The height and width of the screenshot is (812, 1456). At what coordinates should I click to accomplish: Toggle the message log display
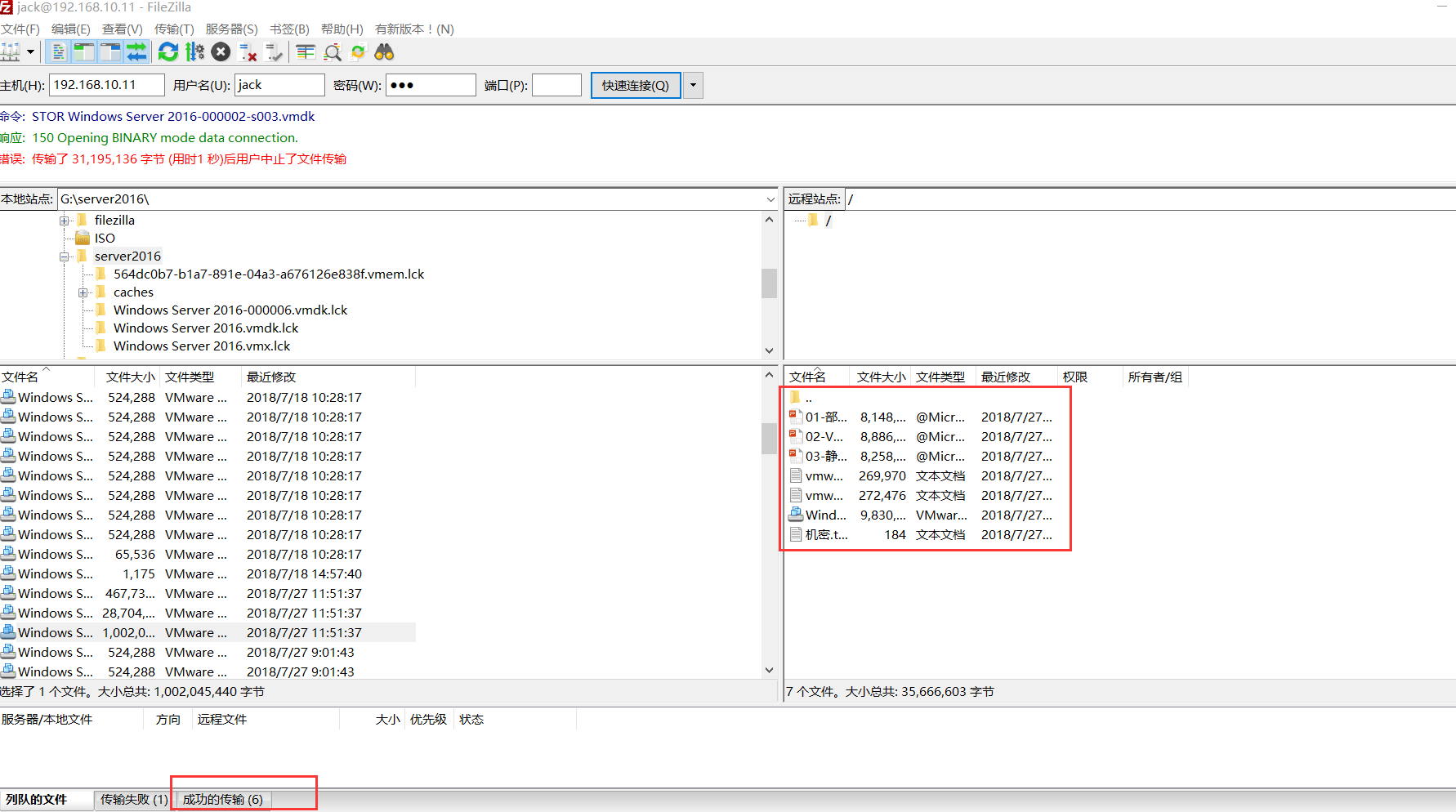tap(58, 52)
